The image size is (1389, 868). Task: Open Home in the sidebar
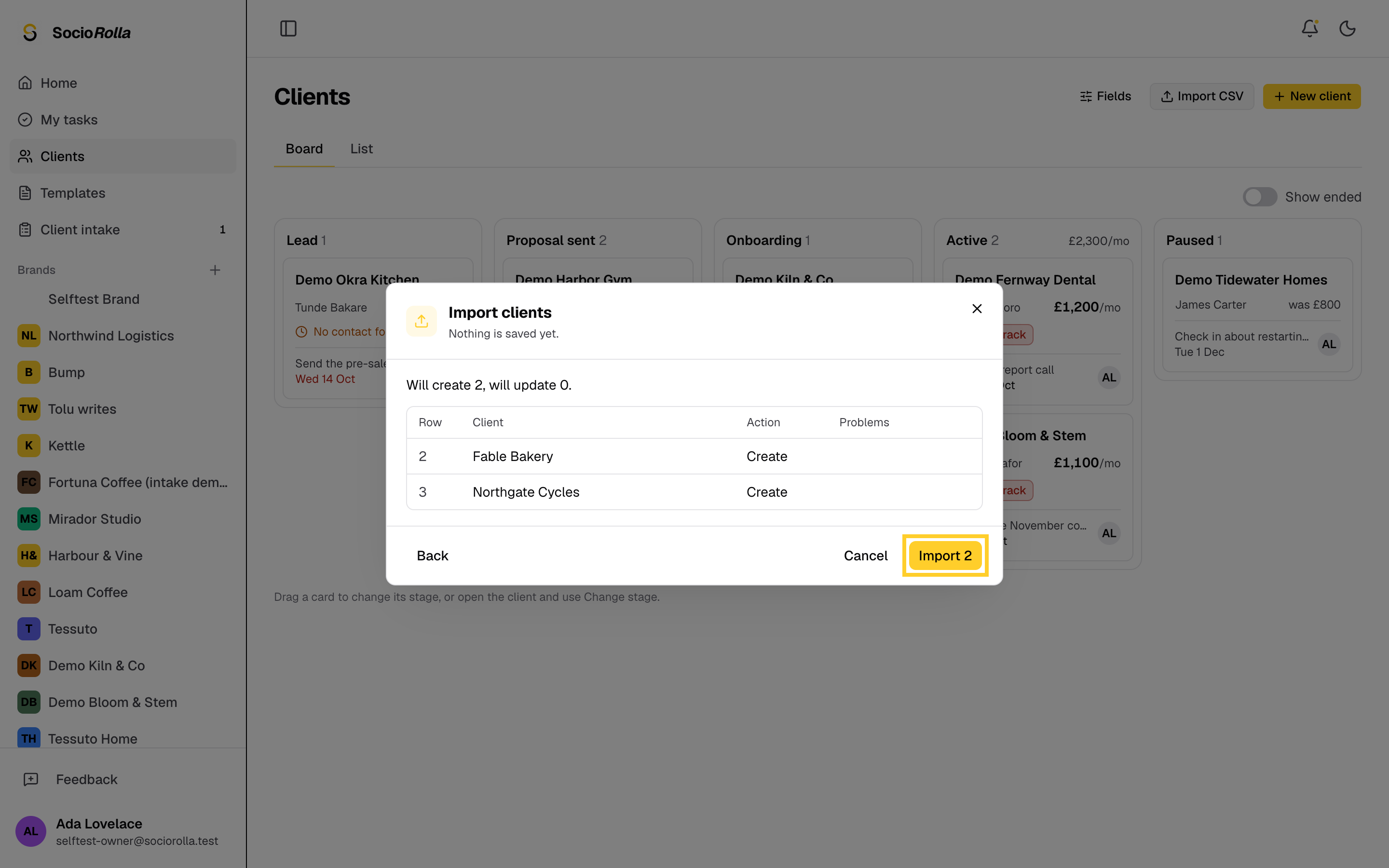(123, 83)
